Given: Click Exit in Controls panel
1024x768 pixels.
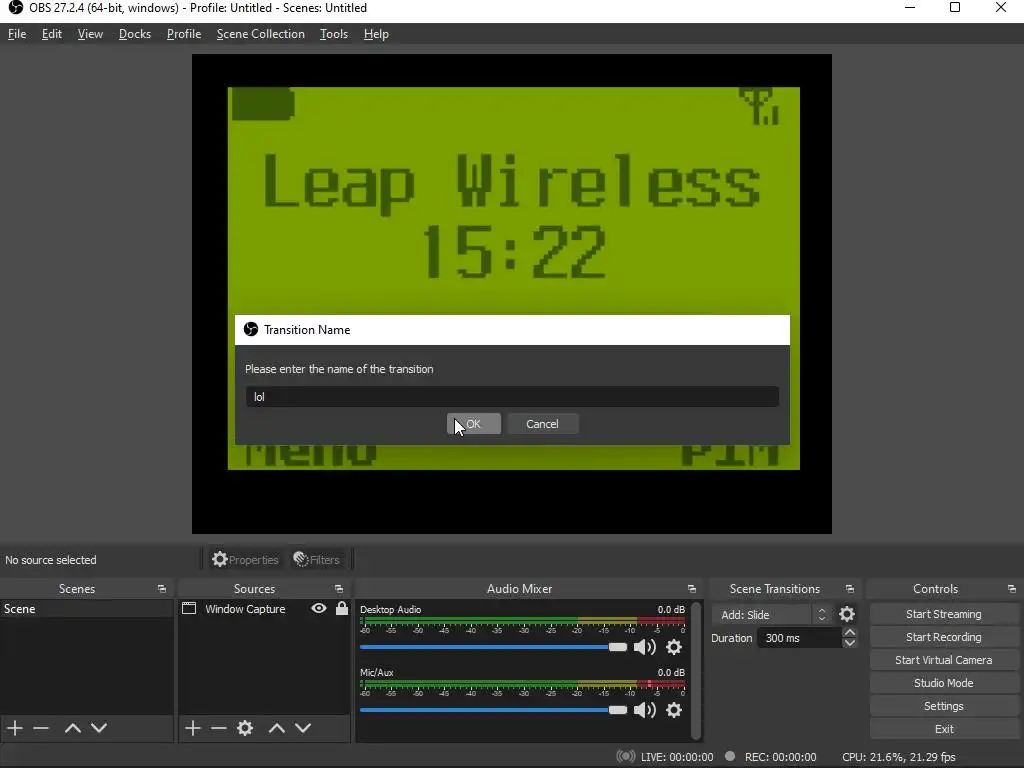Looking at the screenshot, I should 944,729.
